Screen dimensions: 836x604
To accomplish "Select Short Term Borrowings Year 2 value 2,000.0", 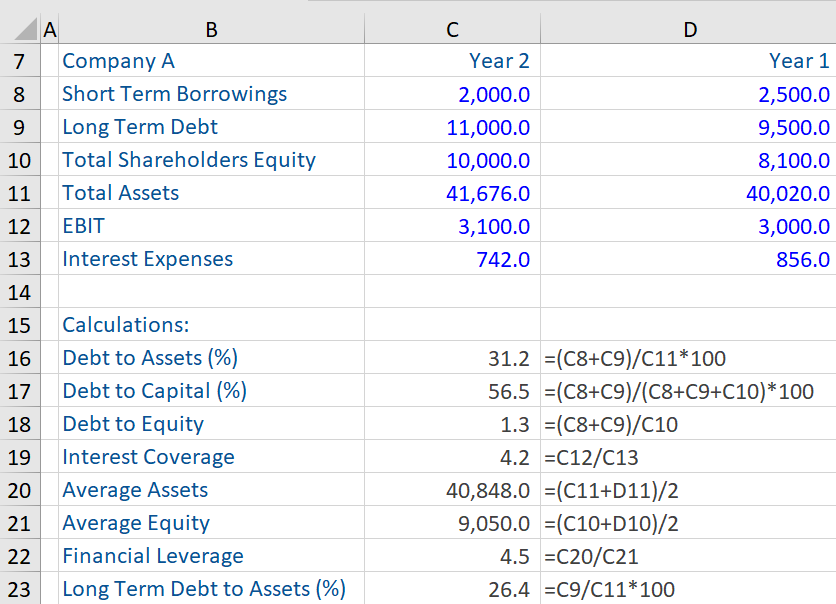I will pyautogui.click(x=493, y=94).
